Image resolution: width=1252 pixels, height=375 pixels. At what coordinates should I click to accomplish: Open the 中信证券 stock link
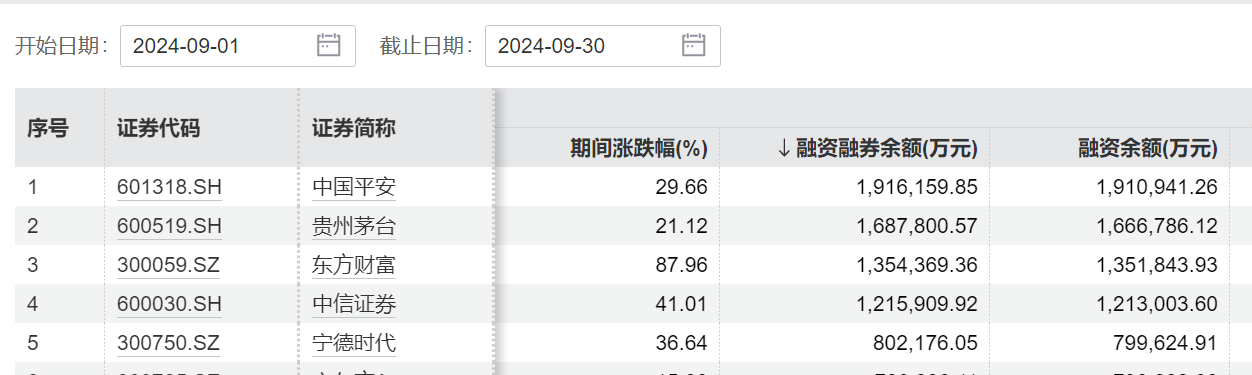tap(354, 304)
